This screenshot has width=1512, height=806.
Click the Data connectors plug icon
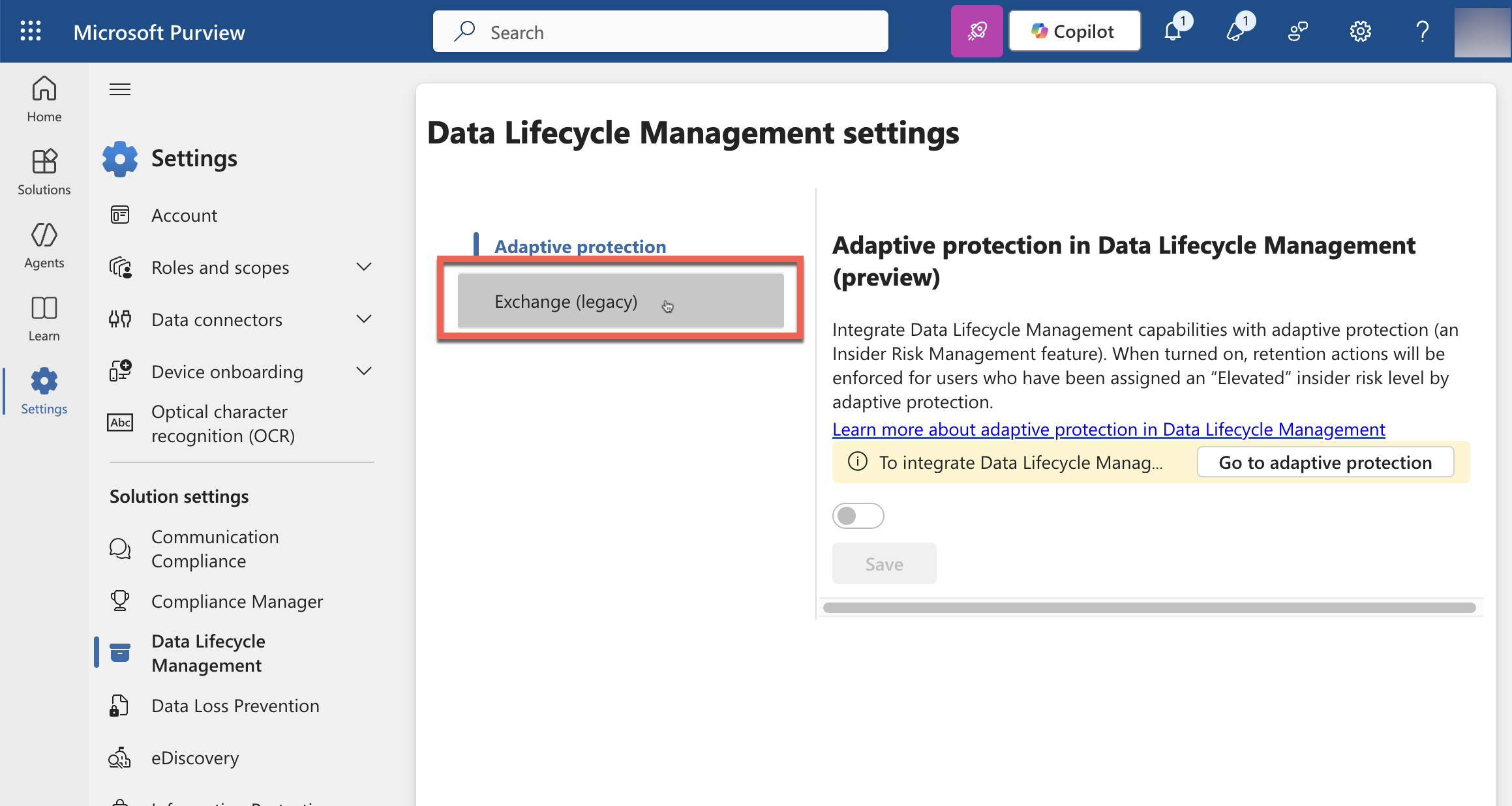(x=120, y=320)
